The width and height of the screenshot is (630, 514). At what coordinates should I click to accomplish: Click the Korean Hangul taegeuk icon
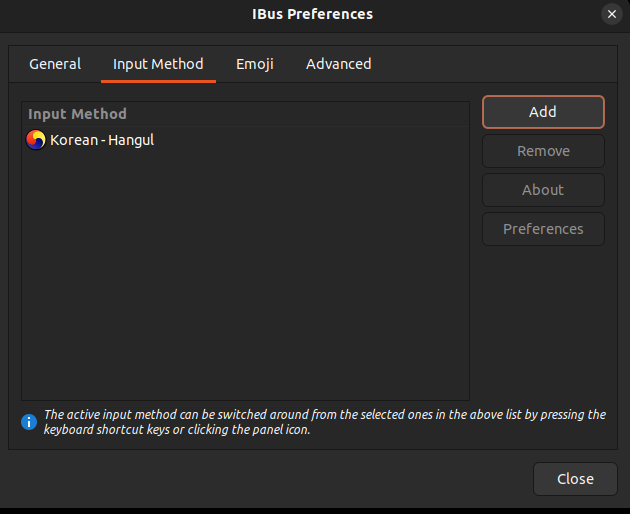35,140
